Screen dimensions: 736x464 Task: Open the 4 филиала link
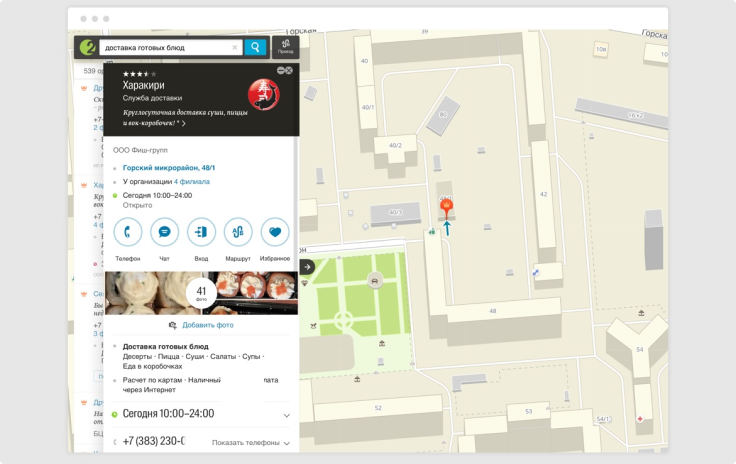(x=192, y=182)
